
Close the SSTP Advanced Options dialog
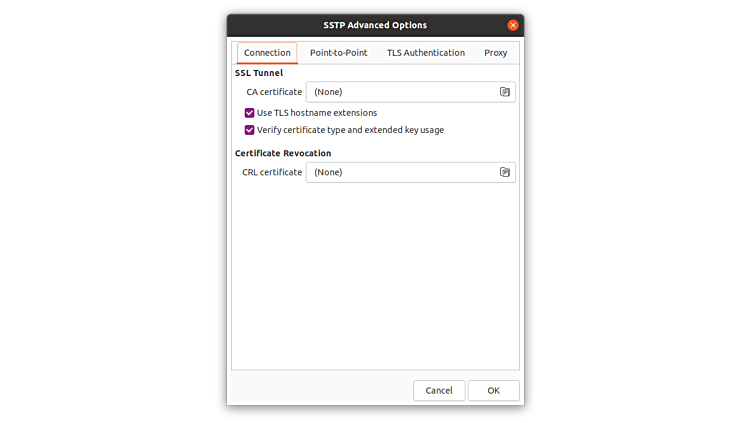(513, 25)
